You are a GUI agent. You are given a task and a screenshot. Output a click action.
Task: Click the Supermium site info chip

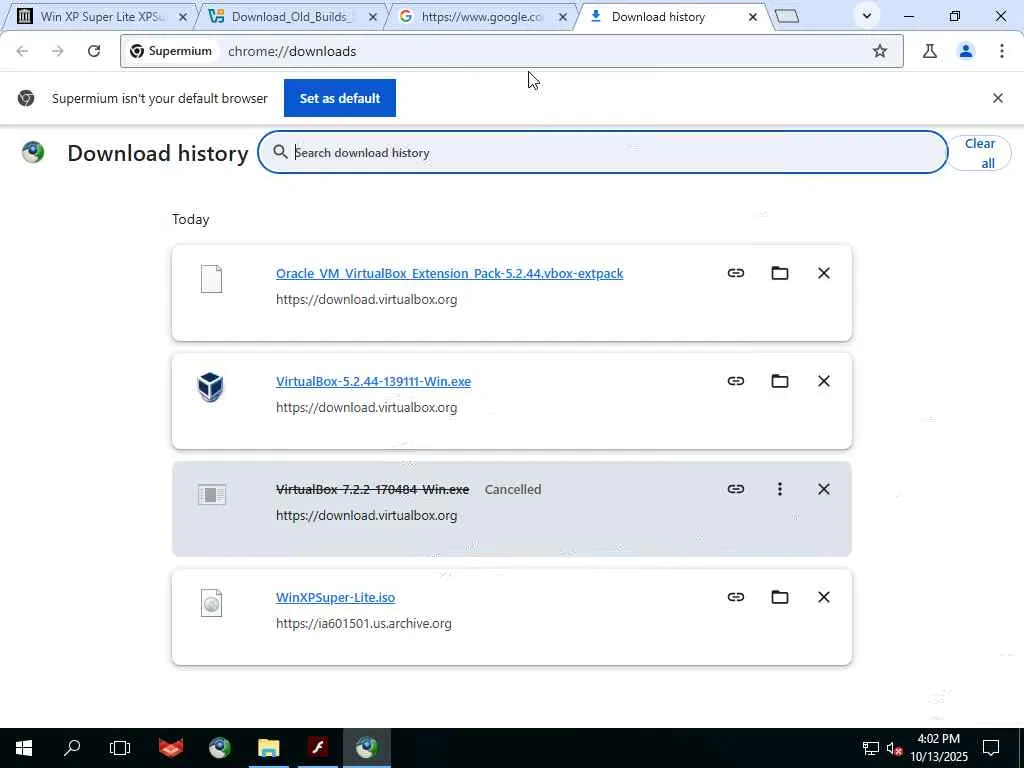pyautogui.click(x=171, y=51)
